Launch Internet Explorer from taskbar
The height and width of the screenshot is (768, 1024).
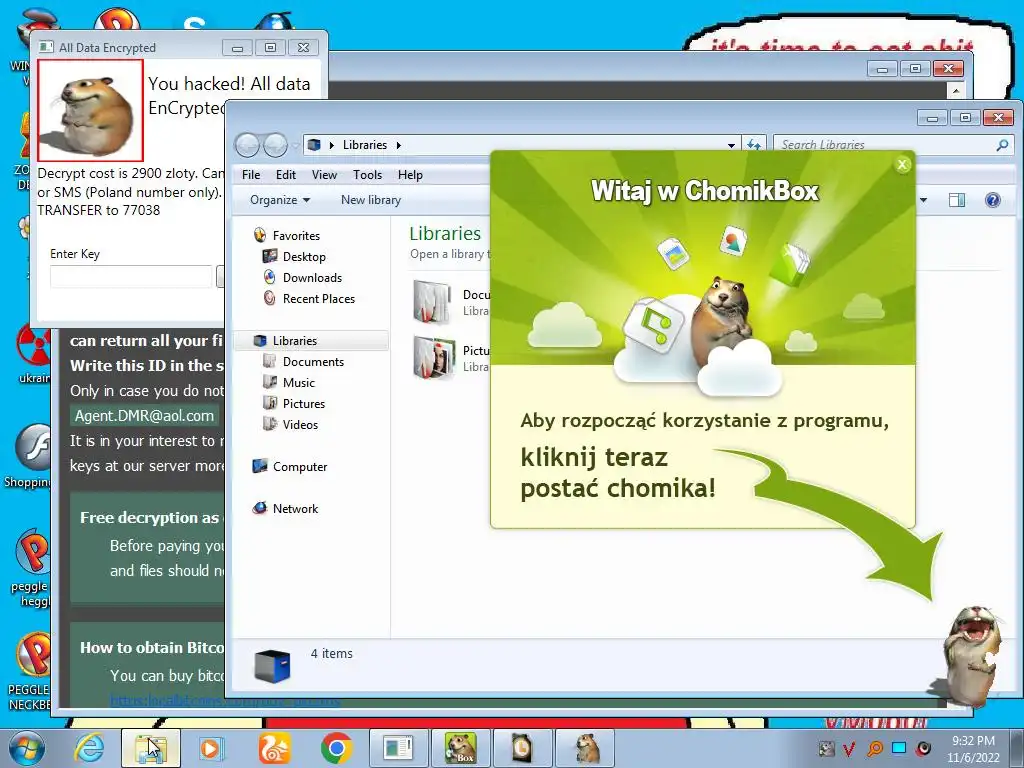(89, 748)
